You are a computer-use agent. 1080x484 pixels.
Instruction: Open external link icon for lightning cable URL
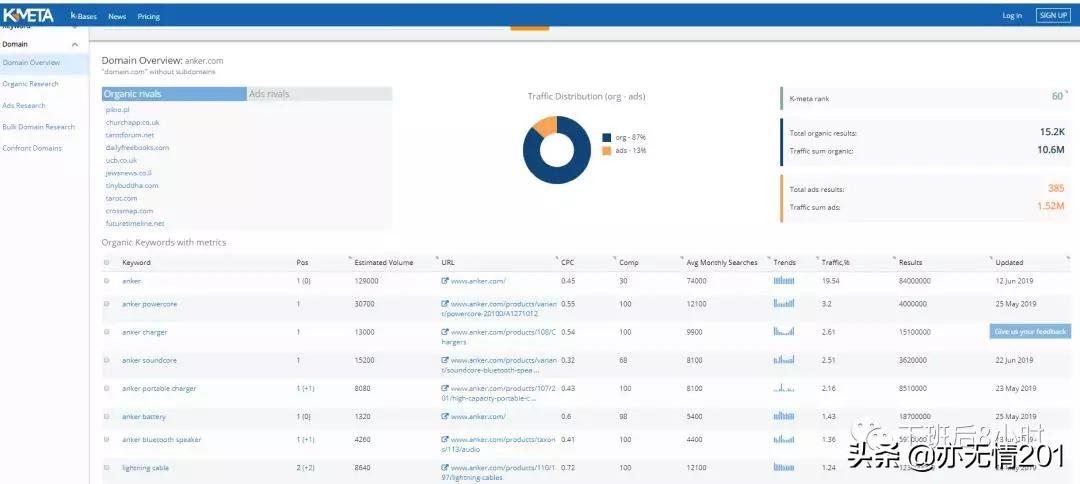tap(445, 467)
